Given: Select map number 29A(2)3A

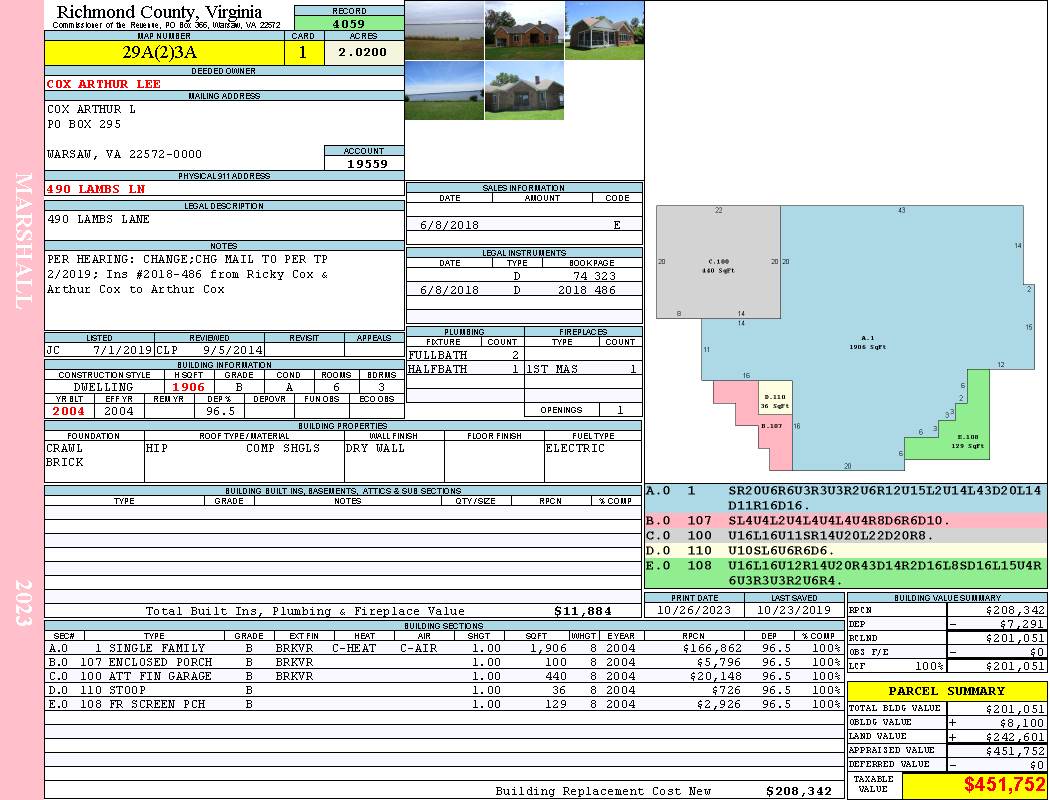Looking at the screenshot, I should [159, 53].
